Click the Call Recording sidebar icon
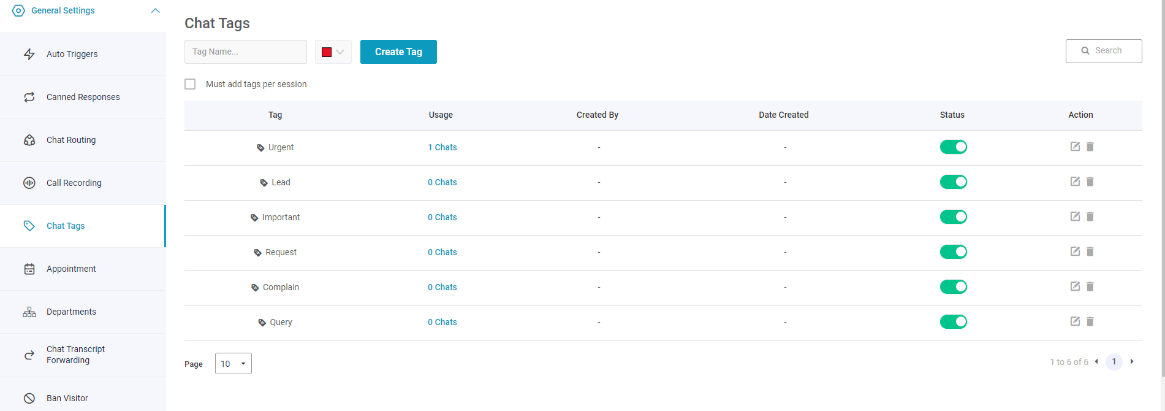 (x=30, y=183)
